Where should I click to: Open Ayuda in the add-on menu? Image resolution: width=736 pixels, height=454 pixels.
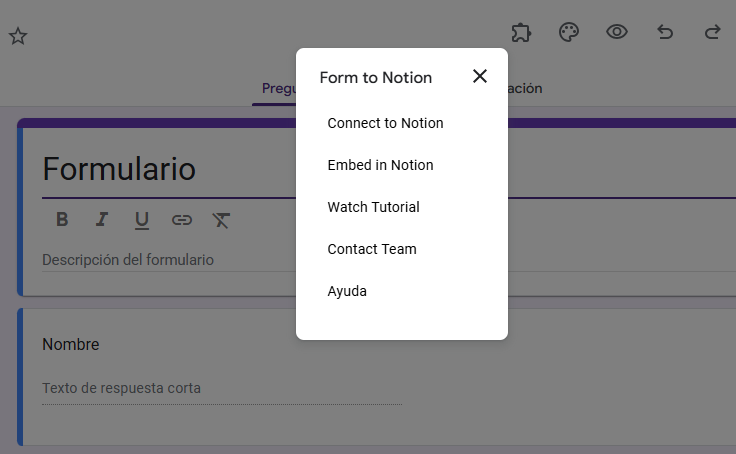[x=347, y=291]
